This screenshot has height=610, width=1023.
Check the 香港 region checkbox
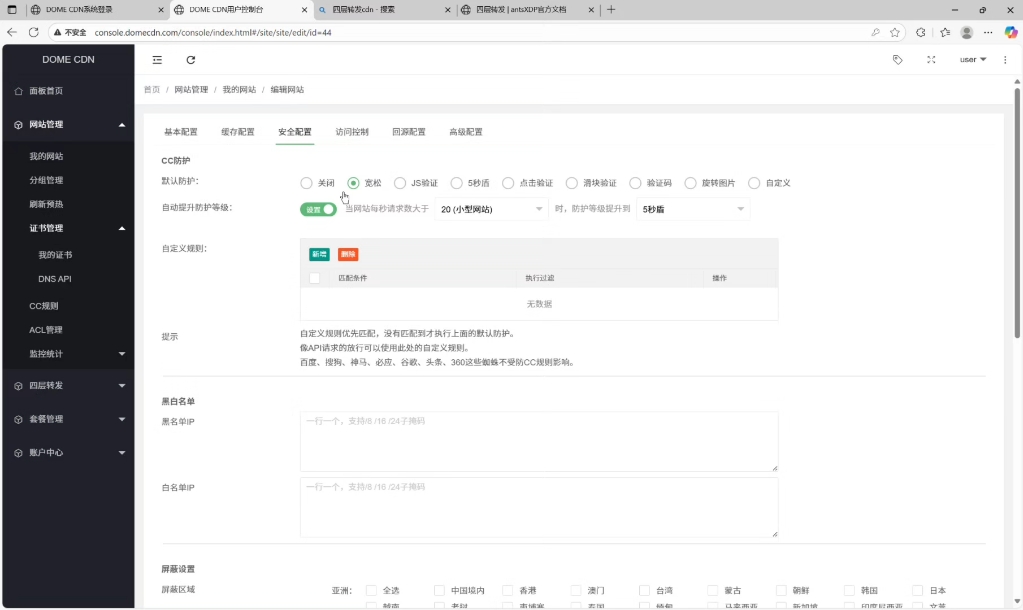pyautogui.click(x=508, y=589)
